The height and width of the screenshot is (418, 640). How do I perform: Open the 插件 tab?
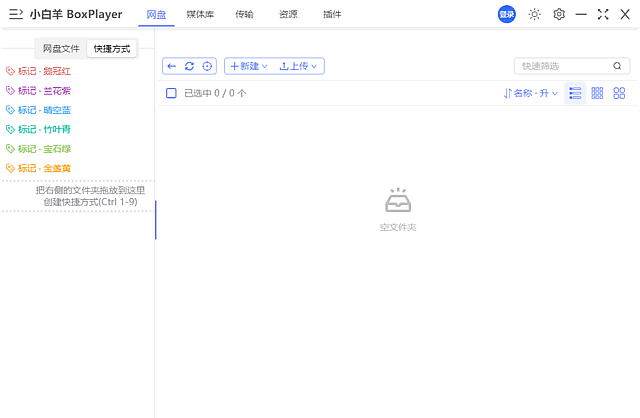pos(332,15)
